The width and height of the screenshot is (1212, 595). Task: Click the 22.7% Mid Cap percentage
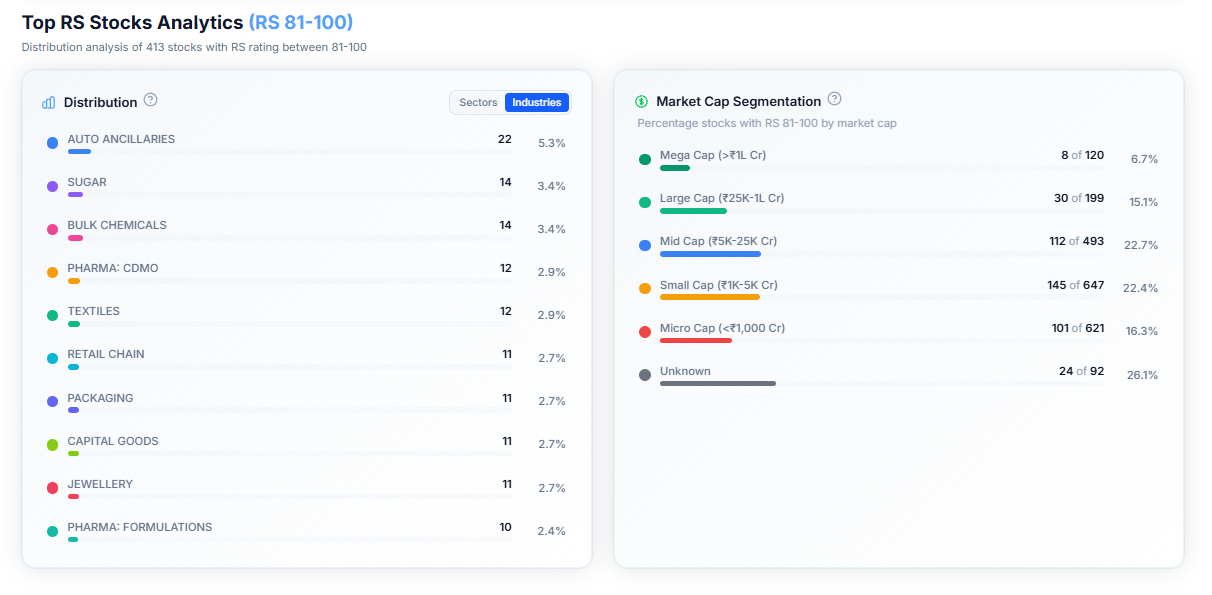pyautogui.click(x=1141, y=245)
